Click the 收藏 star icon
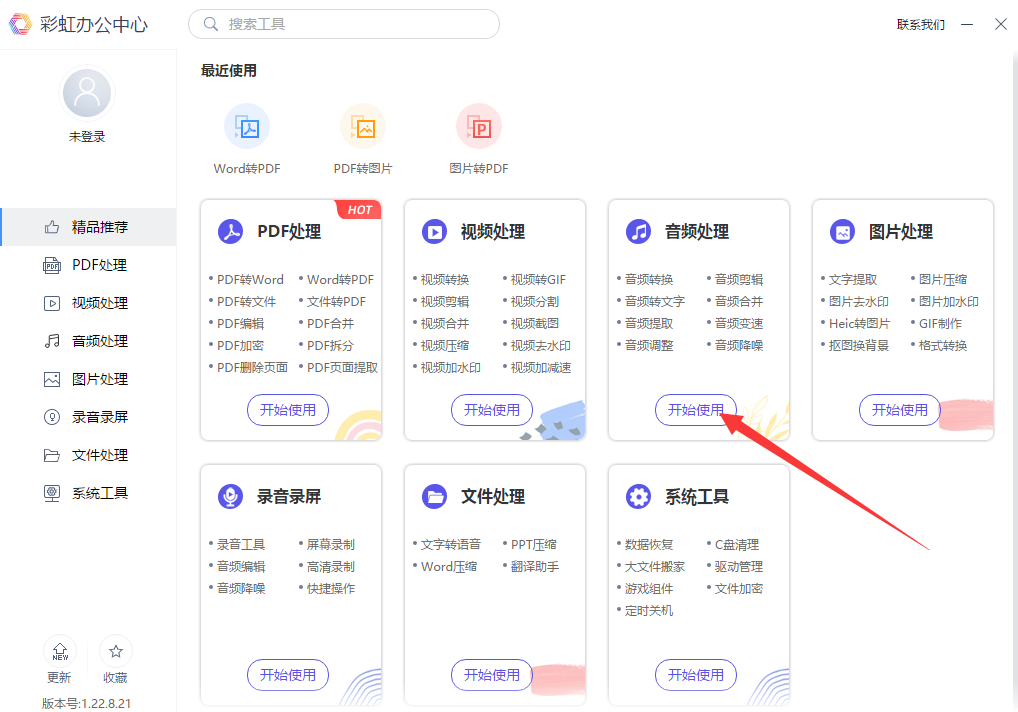This screenshot has height=712, width=1018. [116, 652]
